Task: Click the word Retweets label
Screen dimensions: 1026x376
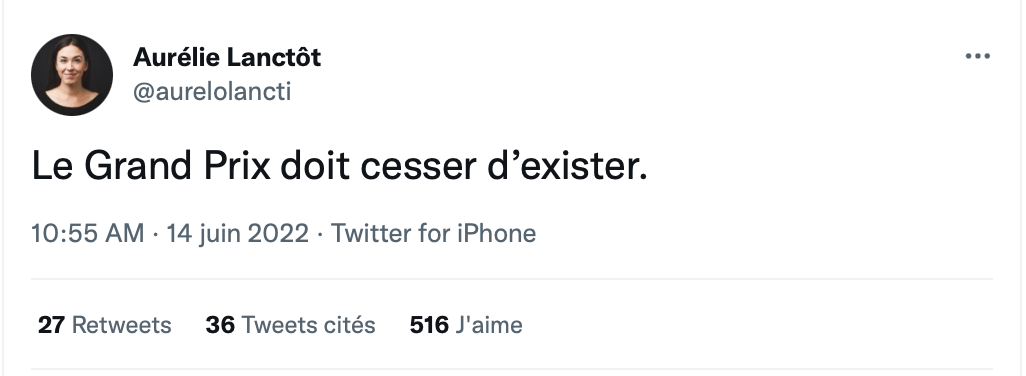Action: pyautogui.click(x=122, y=325)
